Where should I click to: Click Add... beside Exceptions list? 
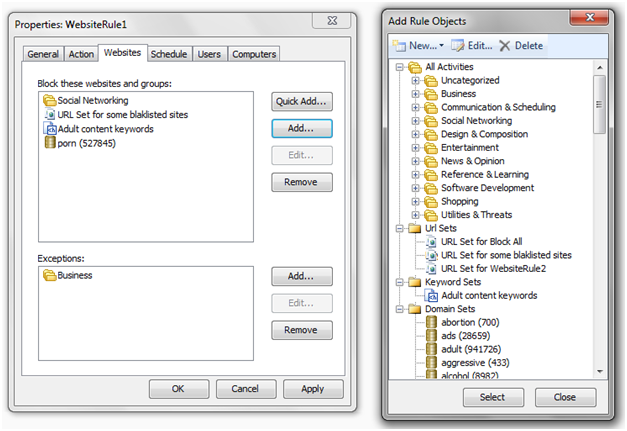click(x=302, y=276)
